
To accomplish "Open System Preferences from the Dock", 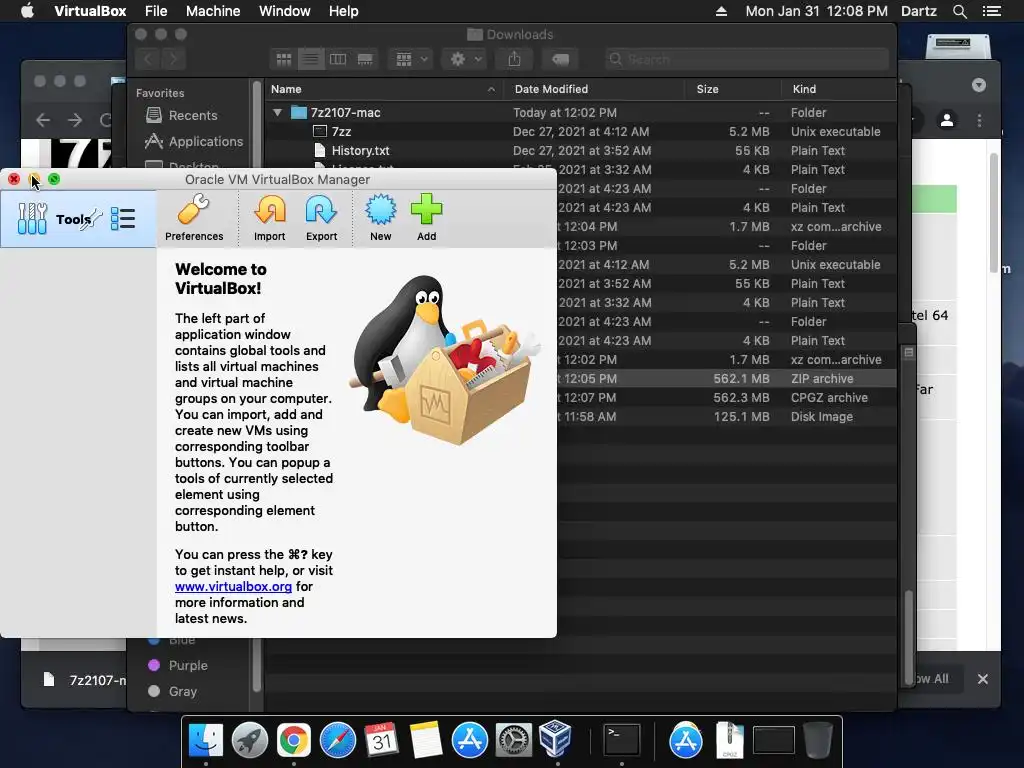I will point(513,741).
